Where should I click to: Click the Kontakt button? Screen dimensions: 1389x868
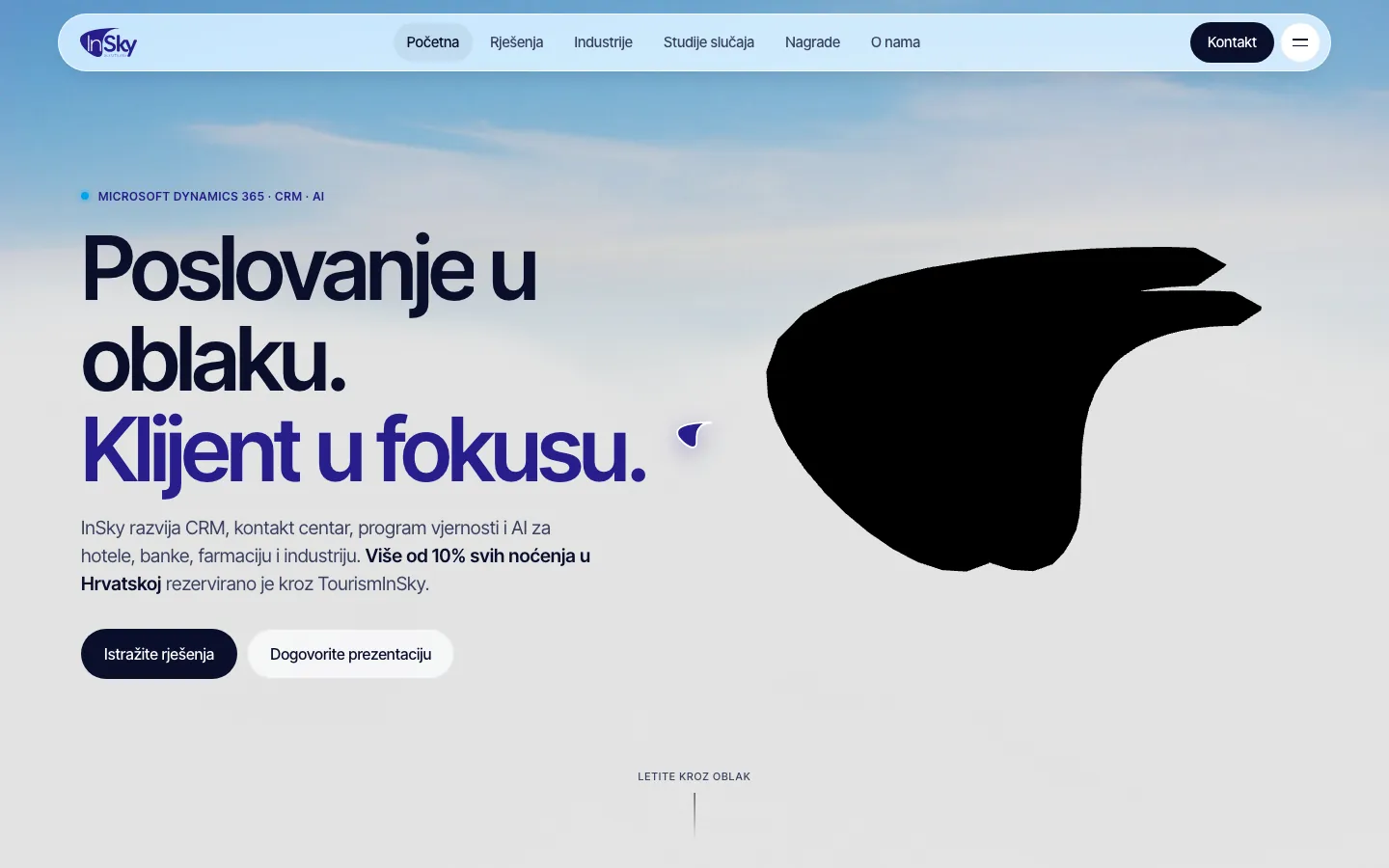(1232, 42)
